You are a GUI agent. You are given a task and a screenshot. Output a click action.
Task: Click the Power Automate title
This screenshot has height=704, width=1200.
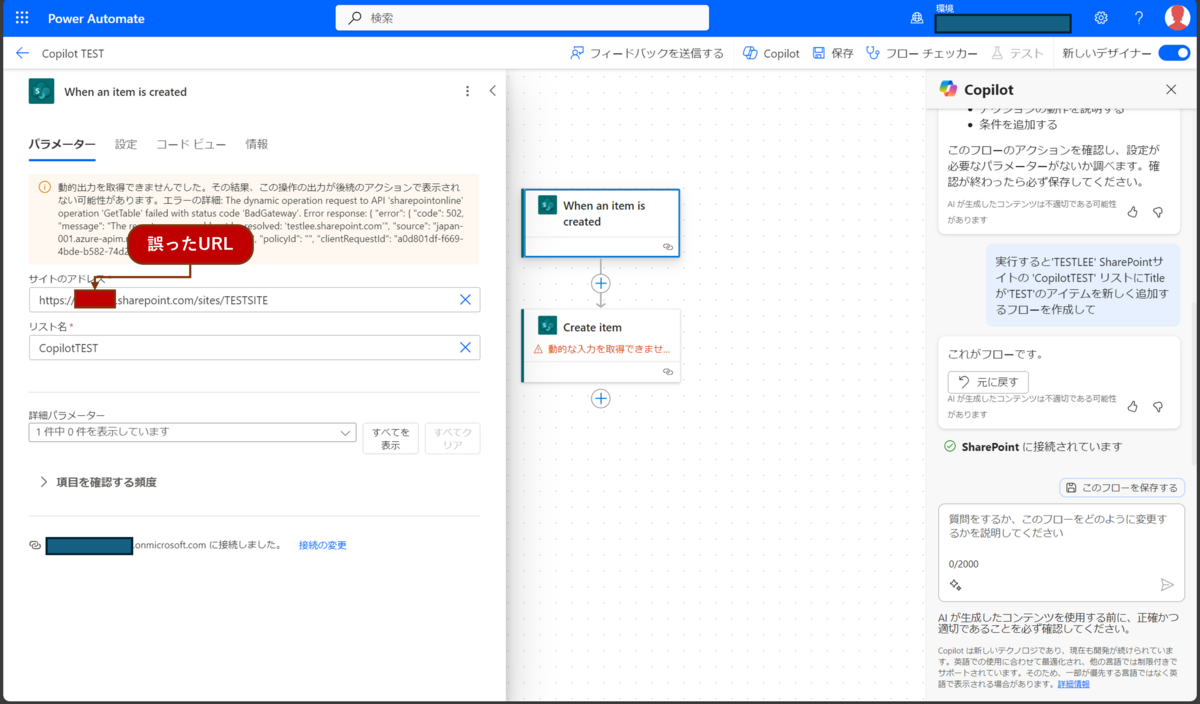96,18
